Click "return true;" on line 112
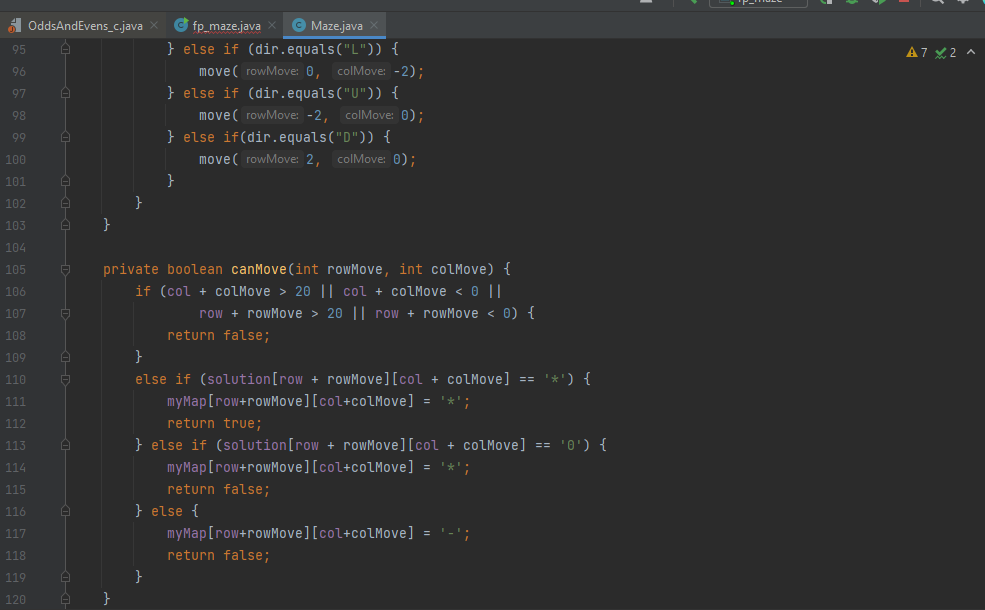This screenshot has height=610, width=985. point(214,423)
